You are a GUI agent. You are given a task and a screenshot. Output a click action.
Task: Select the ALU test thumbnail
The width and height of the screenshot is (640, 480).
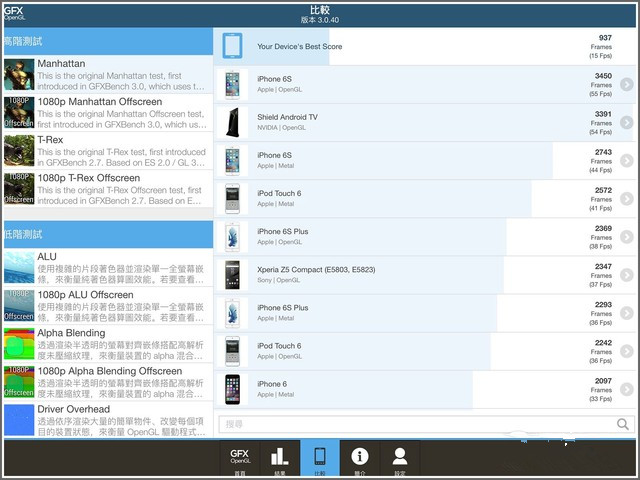tap(19, 267)
